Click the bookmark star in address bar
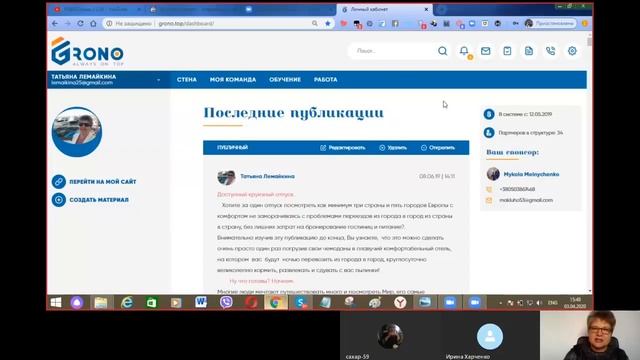 coord(328,24)
